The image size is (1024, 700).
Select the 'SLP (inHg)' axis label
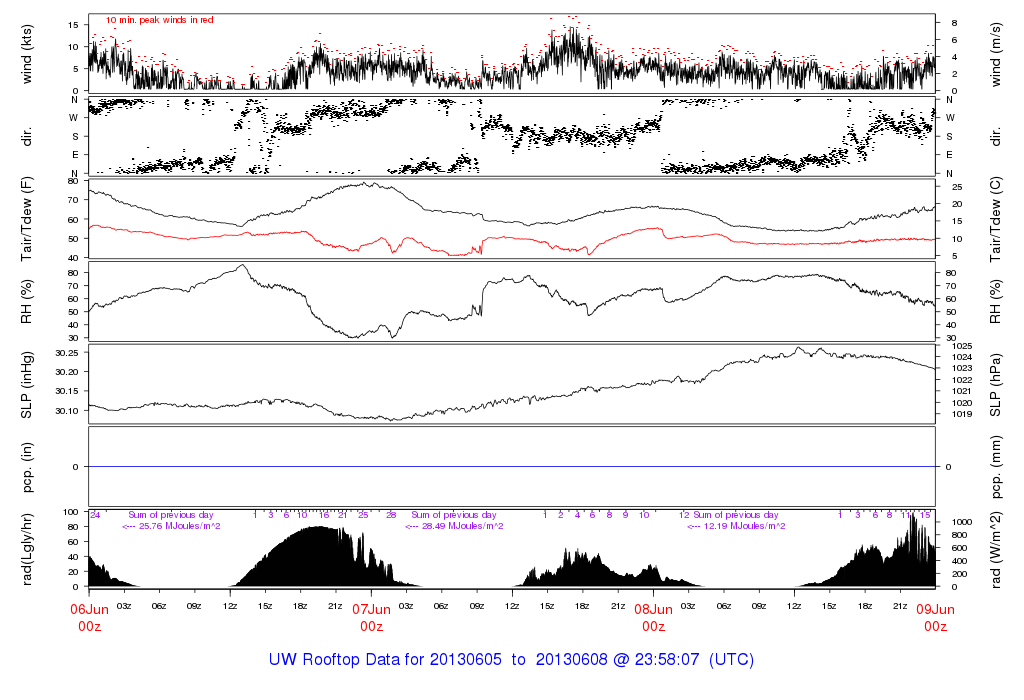tap(27, 385)
